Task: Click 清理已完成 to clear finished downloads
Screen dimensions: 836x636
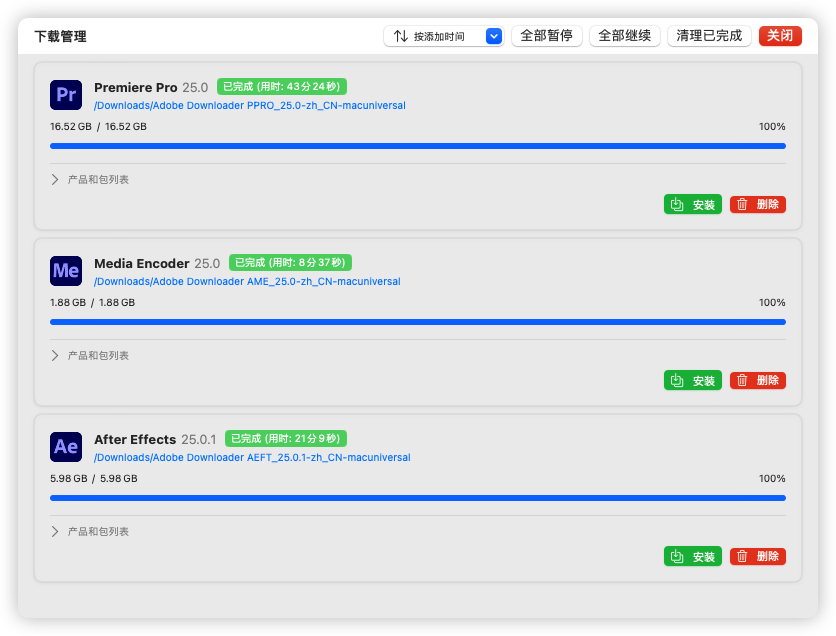Action: [x=709, y=36]
